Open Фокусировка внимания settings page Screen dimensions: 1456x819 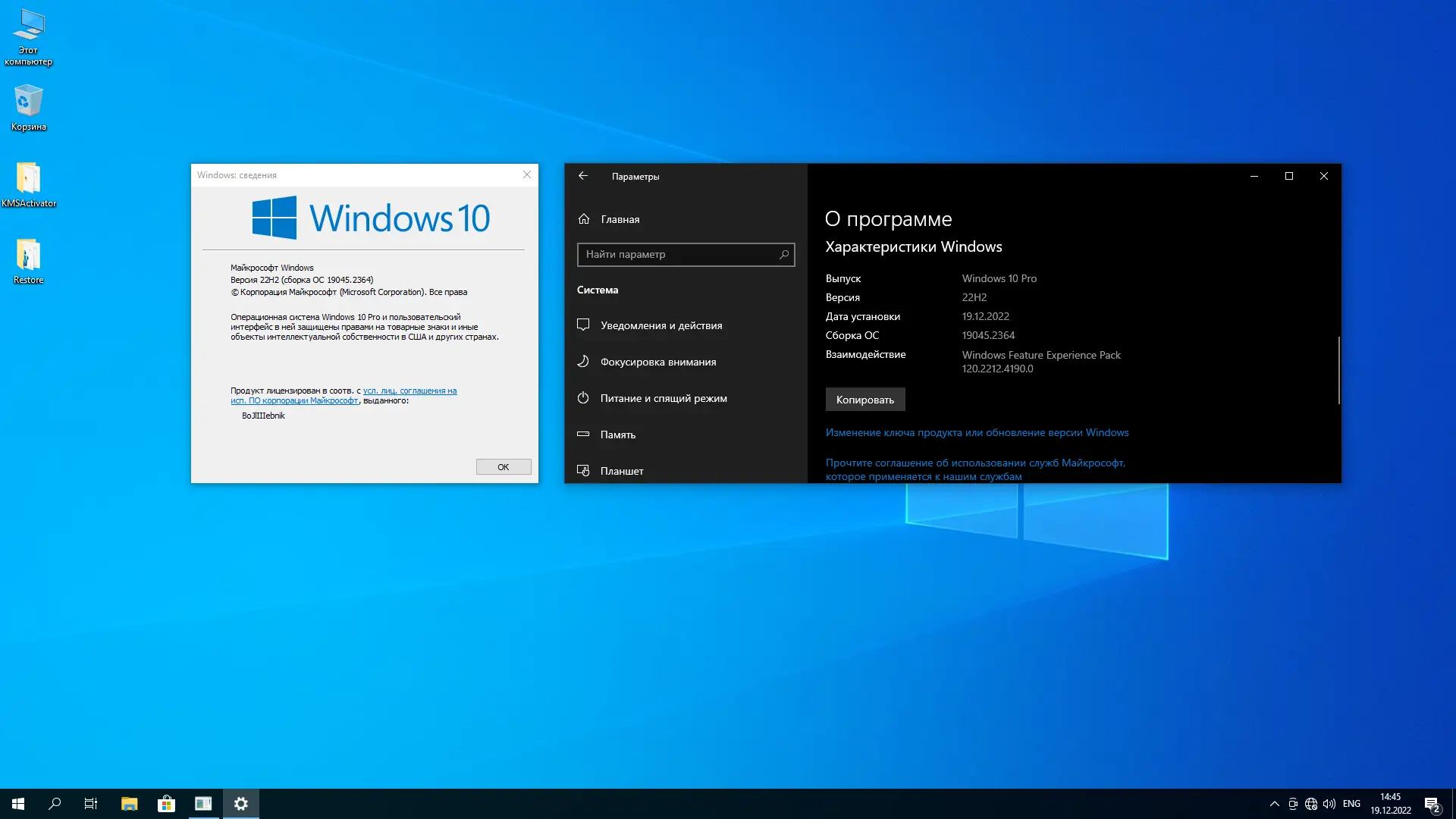pyautogui.click(x=657, y=362)
